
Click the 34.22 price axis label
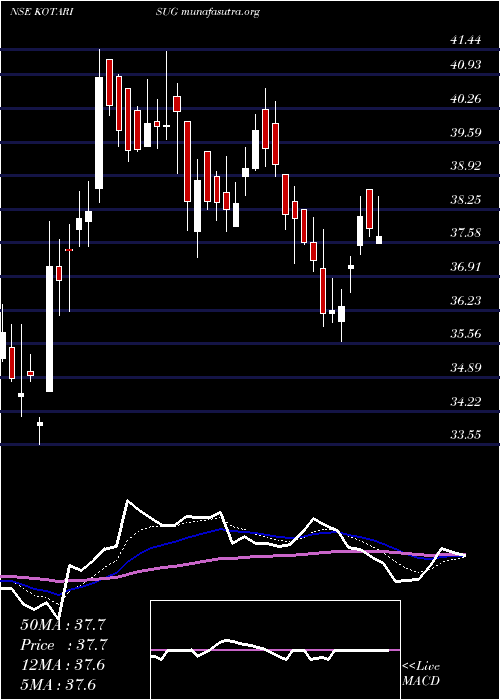point(466,401)
